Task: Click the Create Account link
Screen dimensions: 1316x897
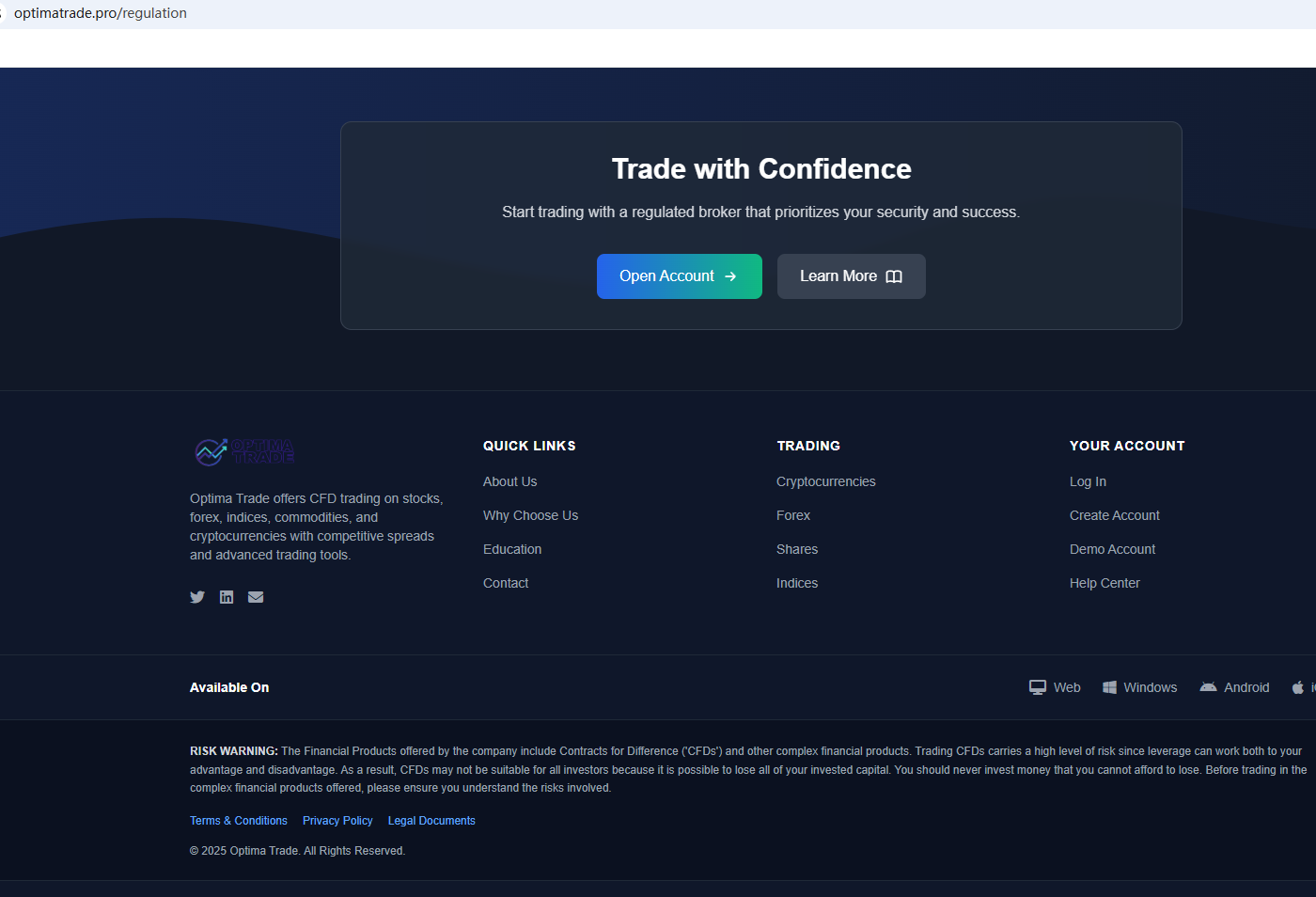Action: (x=1115, y=515)
